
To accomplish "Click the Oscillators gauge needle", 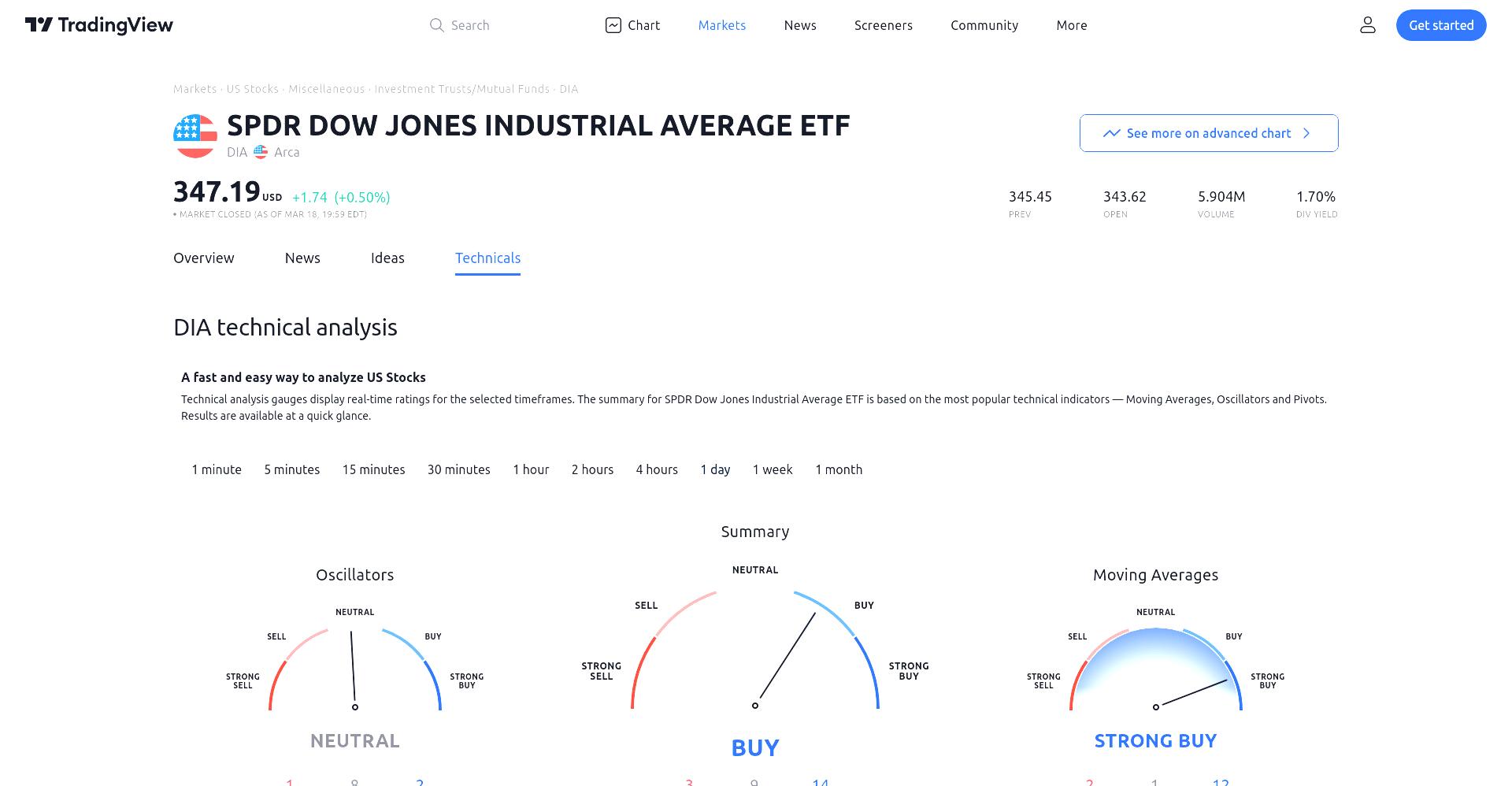I will (353, 669).
